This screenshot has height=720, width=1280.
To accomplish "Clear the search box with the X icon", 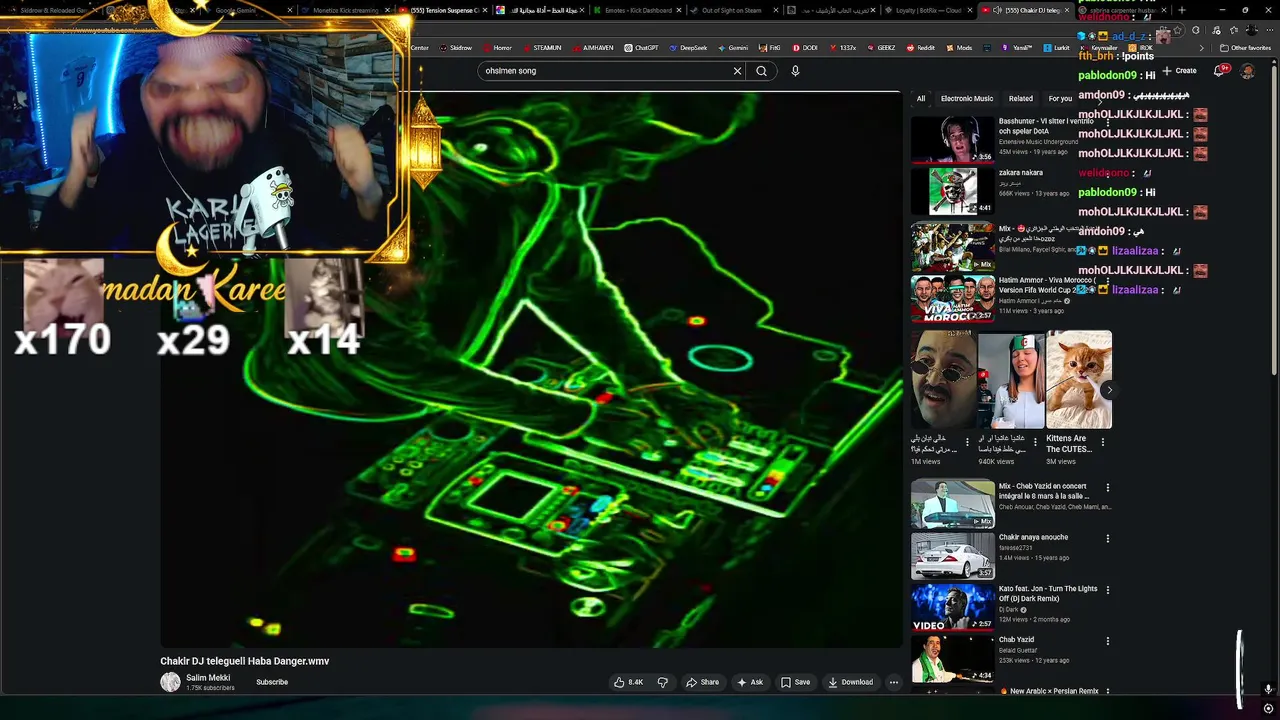I will click(737, 71).
